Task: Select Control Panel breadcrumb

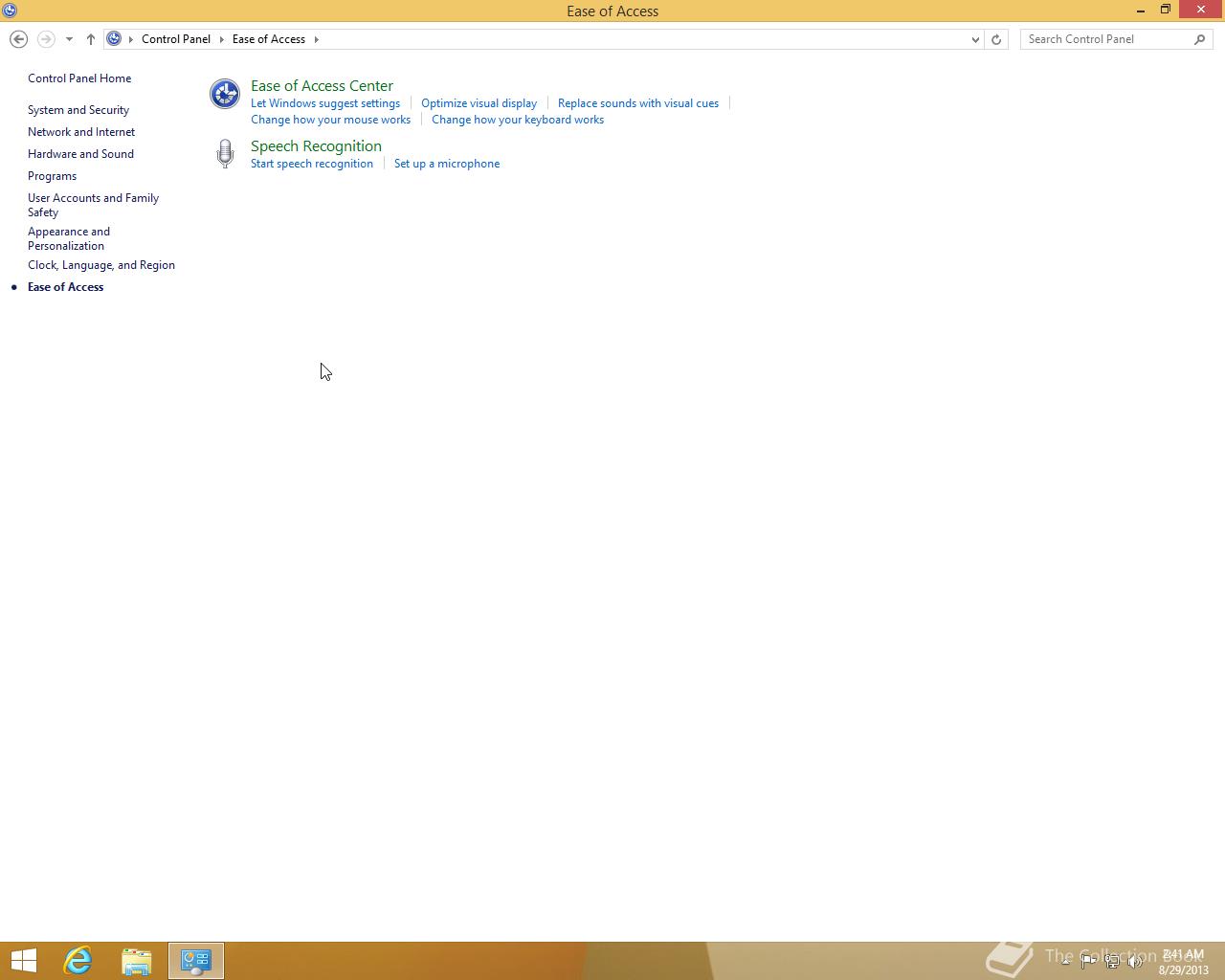Action: tap(176, 39)
